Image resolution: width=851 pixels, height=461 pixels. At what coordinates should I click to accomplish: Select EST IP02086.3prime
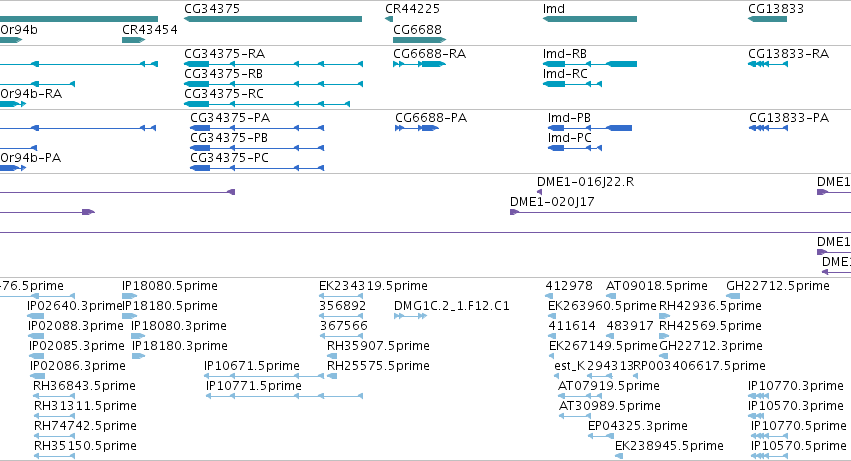click(x=78, y=366)
